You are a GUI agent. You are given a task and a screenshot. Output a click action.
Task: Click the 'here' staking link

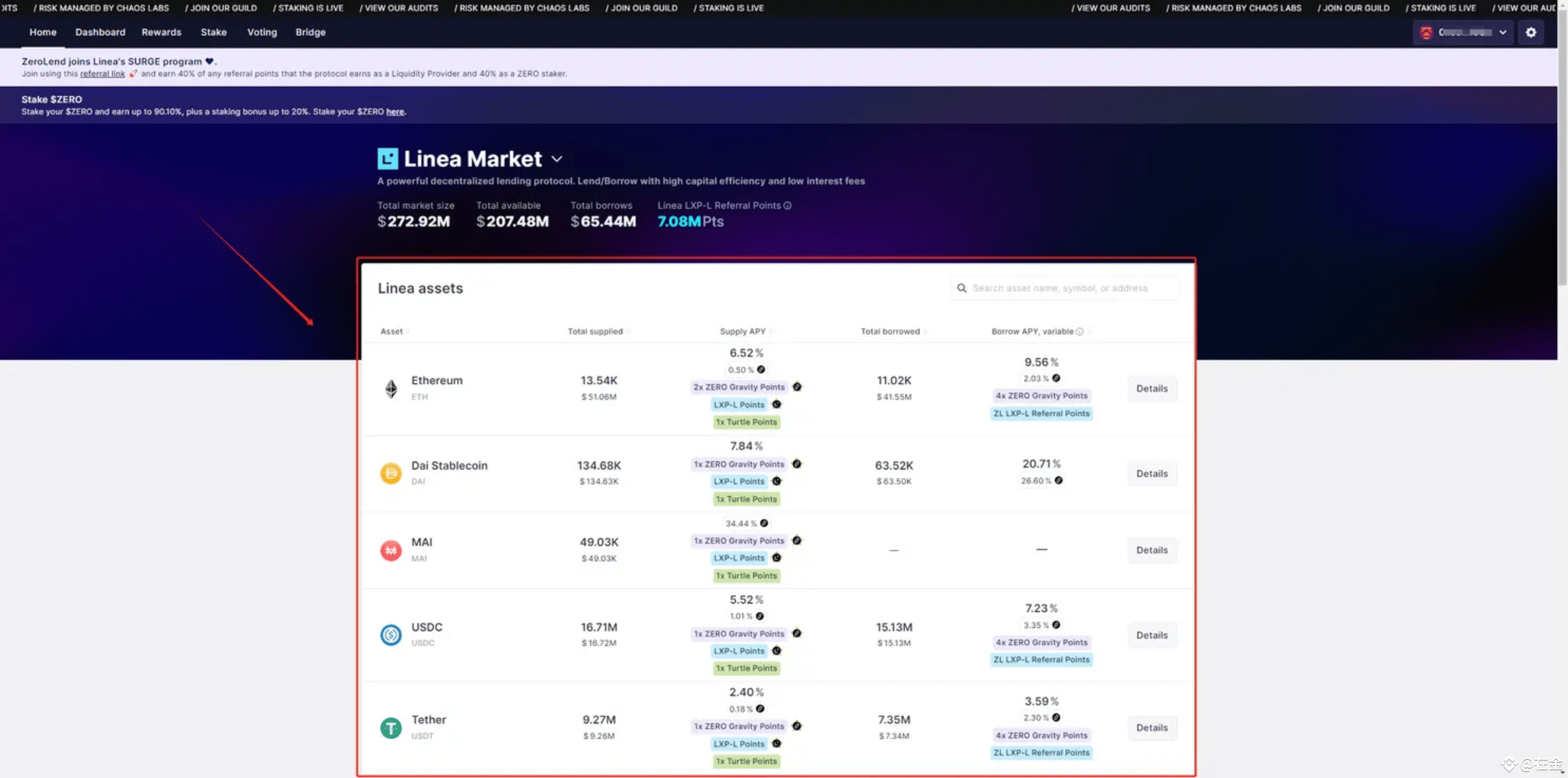pos(394,112)
